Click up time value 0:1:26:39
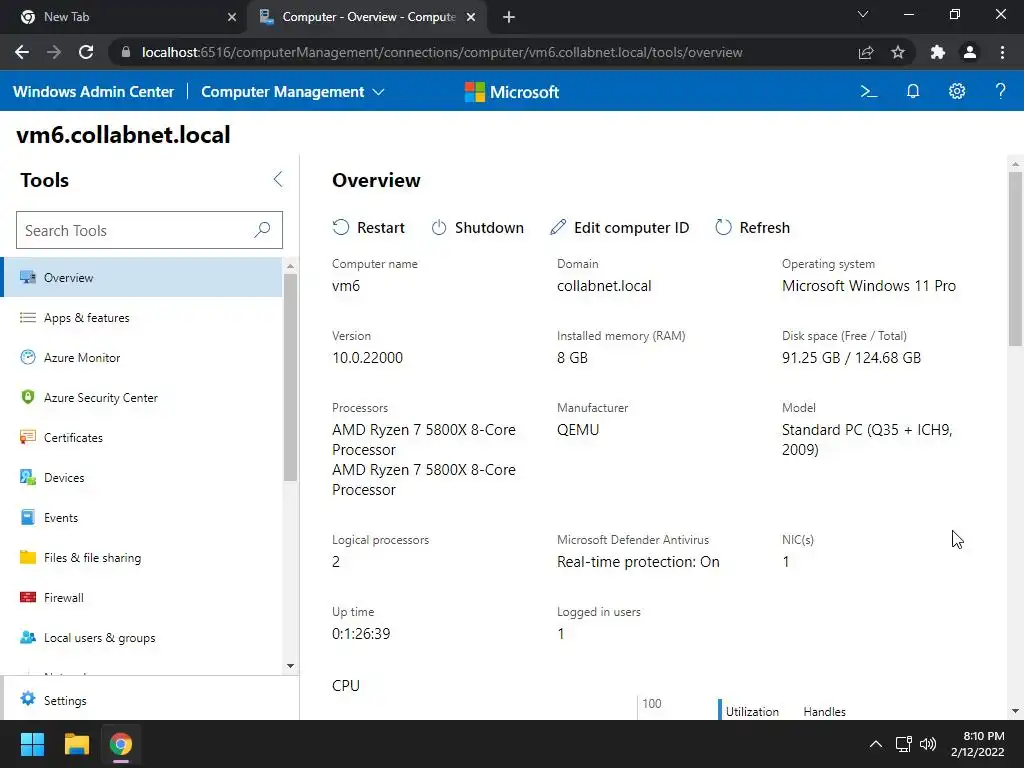Viewport: 1024px width, 768px height. [x=361, y=633]
